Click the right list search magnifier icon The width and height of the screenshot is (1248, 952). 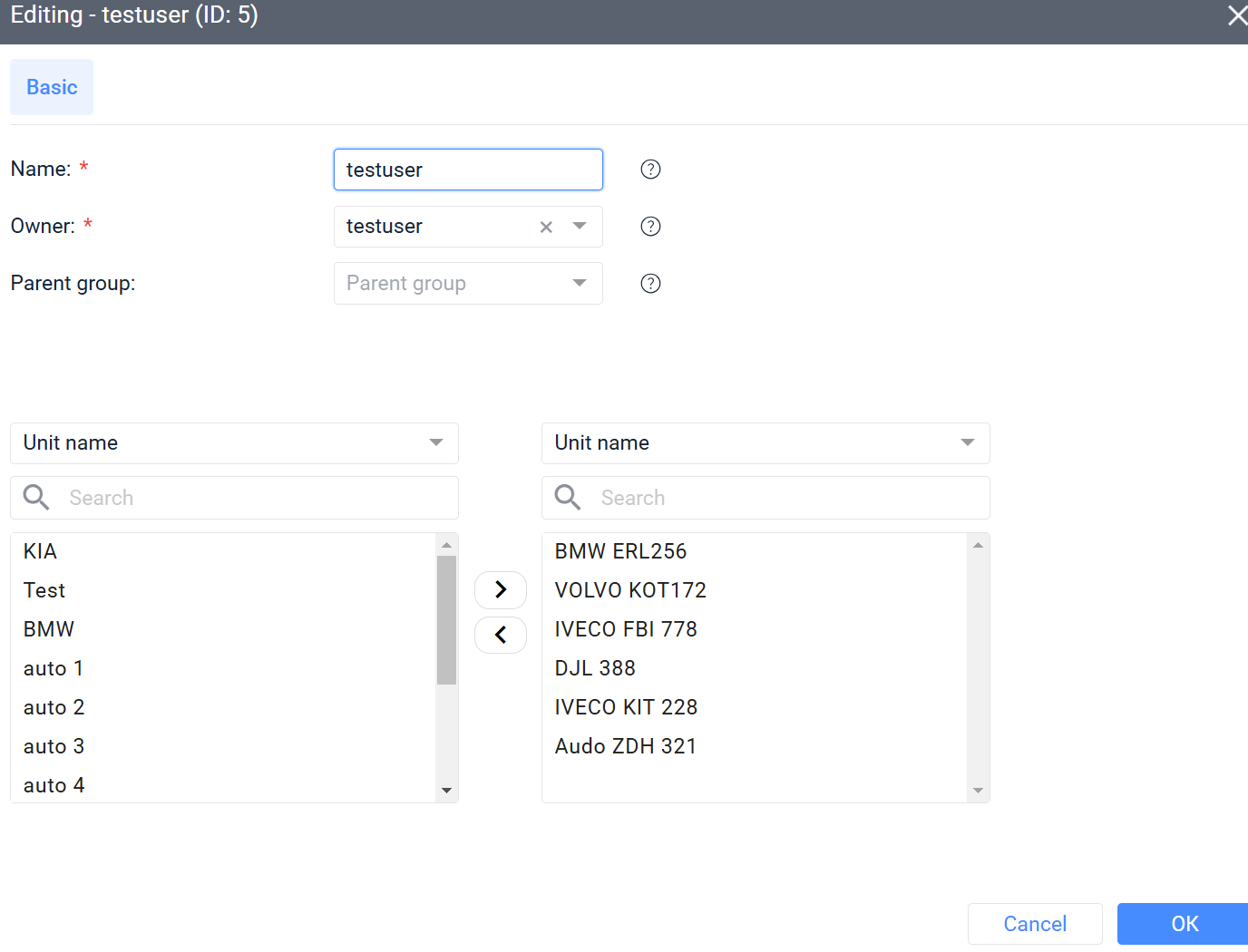coord(568,498)
